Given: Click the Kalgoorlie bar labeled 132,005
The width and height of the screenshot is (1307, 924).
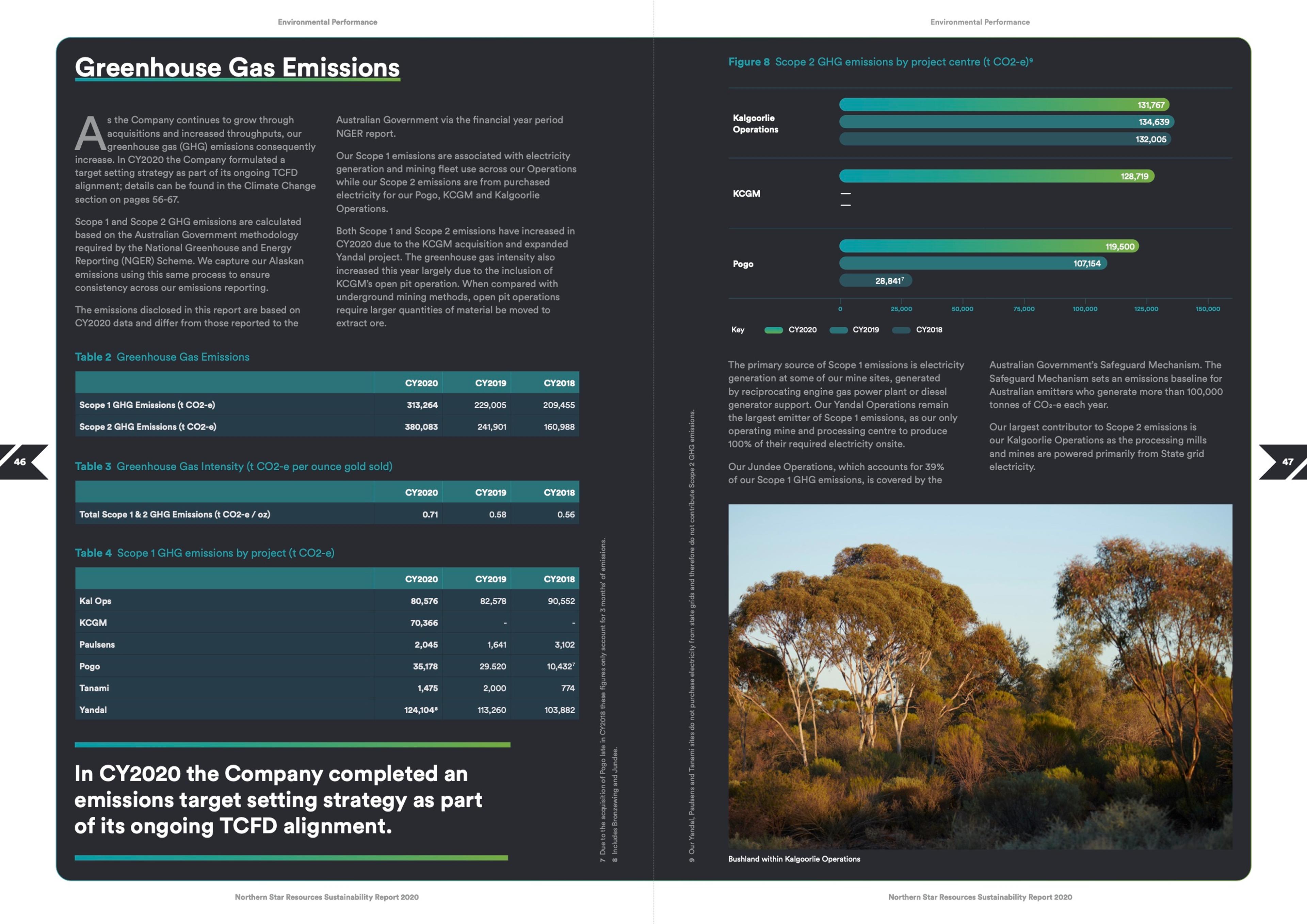Looking at the screenshot, I should 1005,139.
